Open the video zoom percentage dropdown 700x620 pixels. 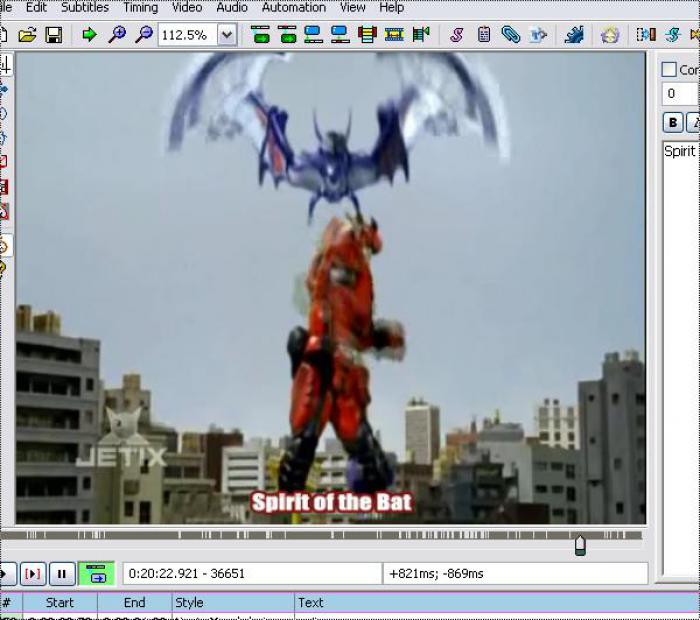pos(227,34)
